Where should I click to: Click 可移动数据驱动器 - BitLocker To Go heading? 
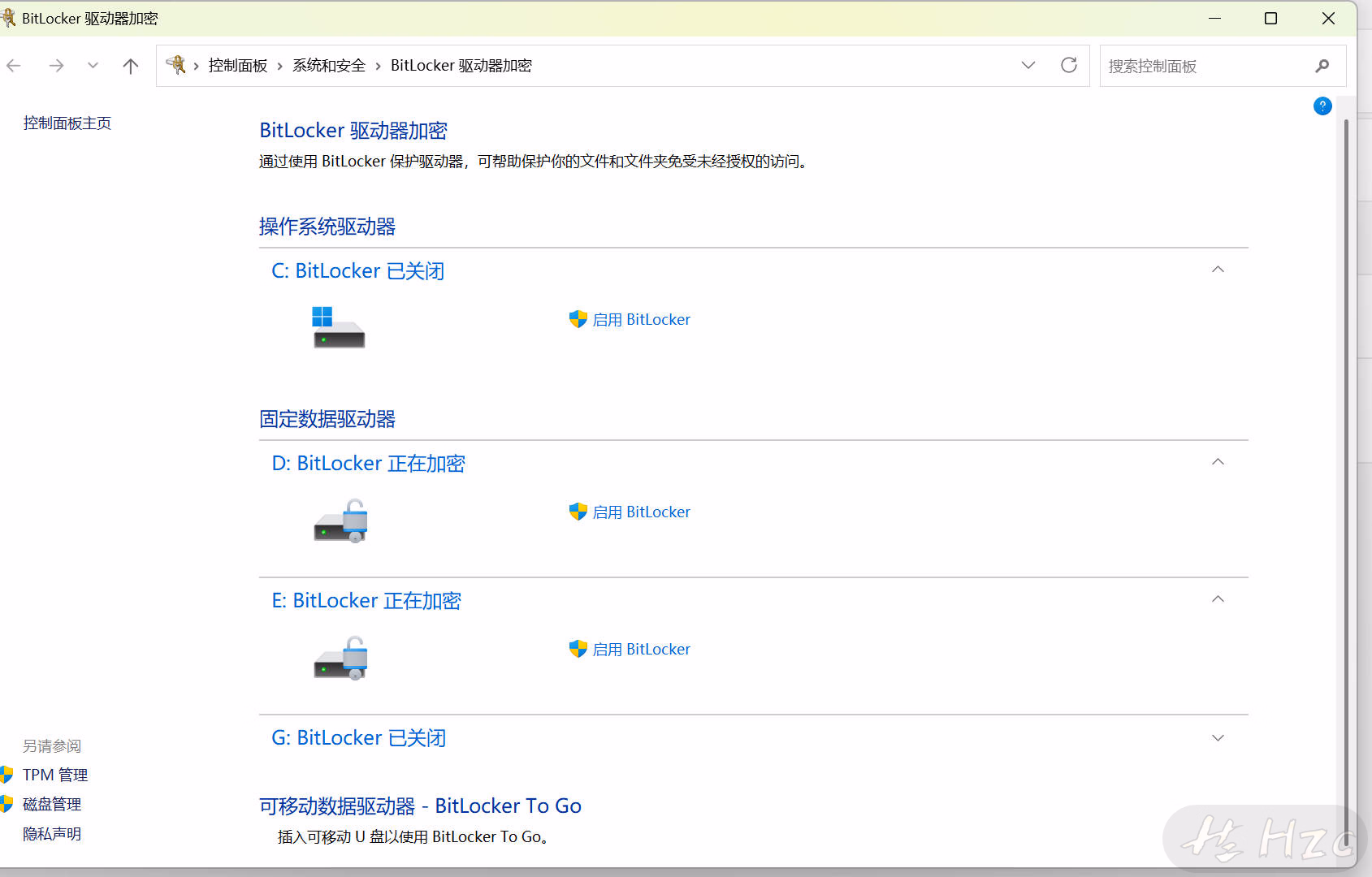[x=420, y=806]
